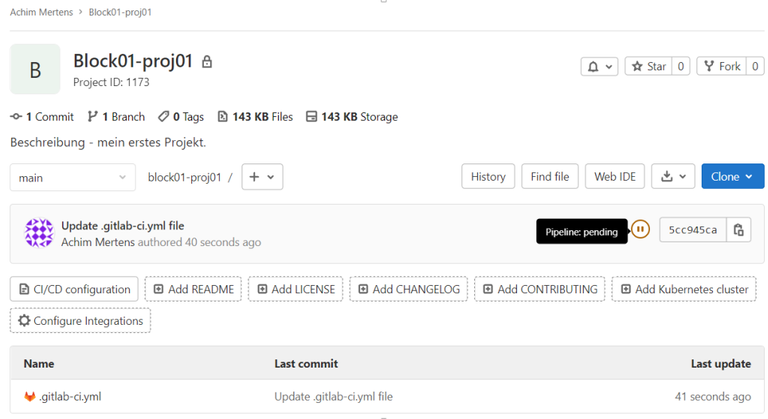Click the star count 0
The image size is (768, 419).
click(681, 66)
